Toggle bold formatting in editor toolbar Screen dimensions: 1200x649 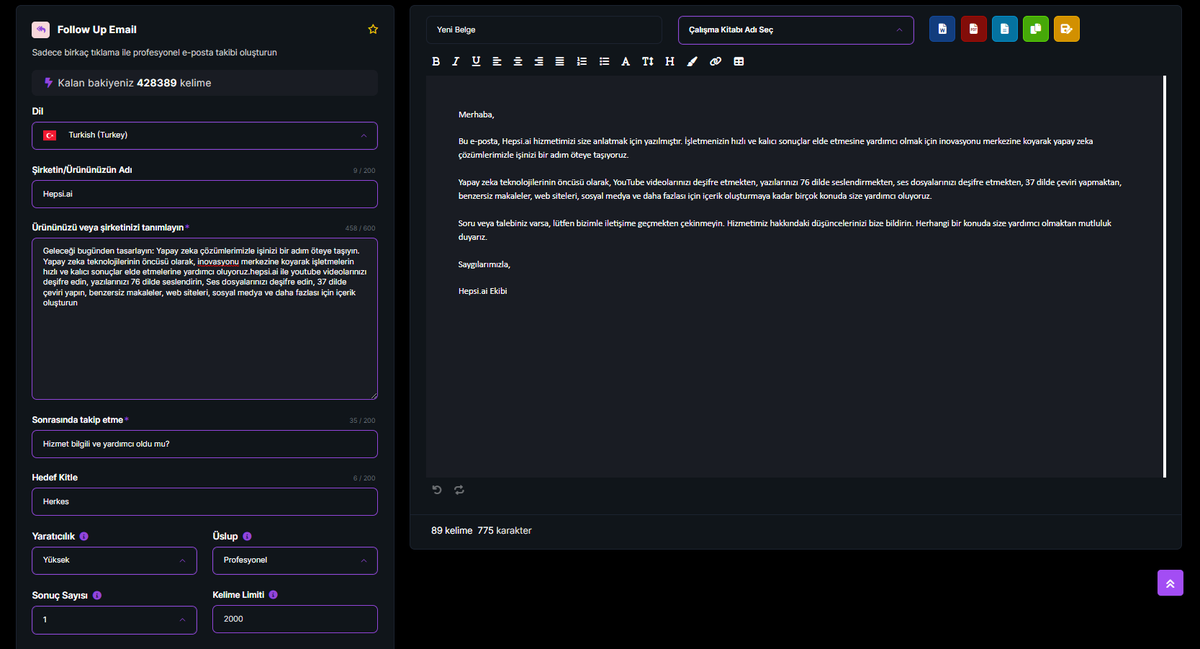pyautogui.click(x=436, y=61)
